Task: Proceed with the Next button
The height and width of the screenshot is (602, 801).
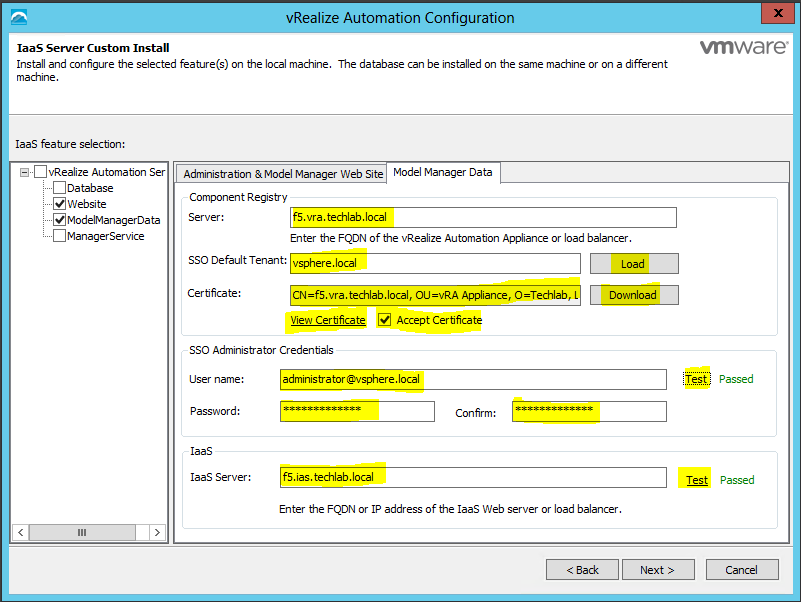Action: coord(658,570)
